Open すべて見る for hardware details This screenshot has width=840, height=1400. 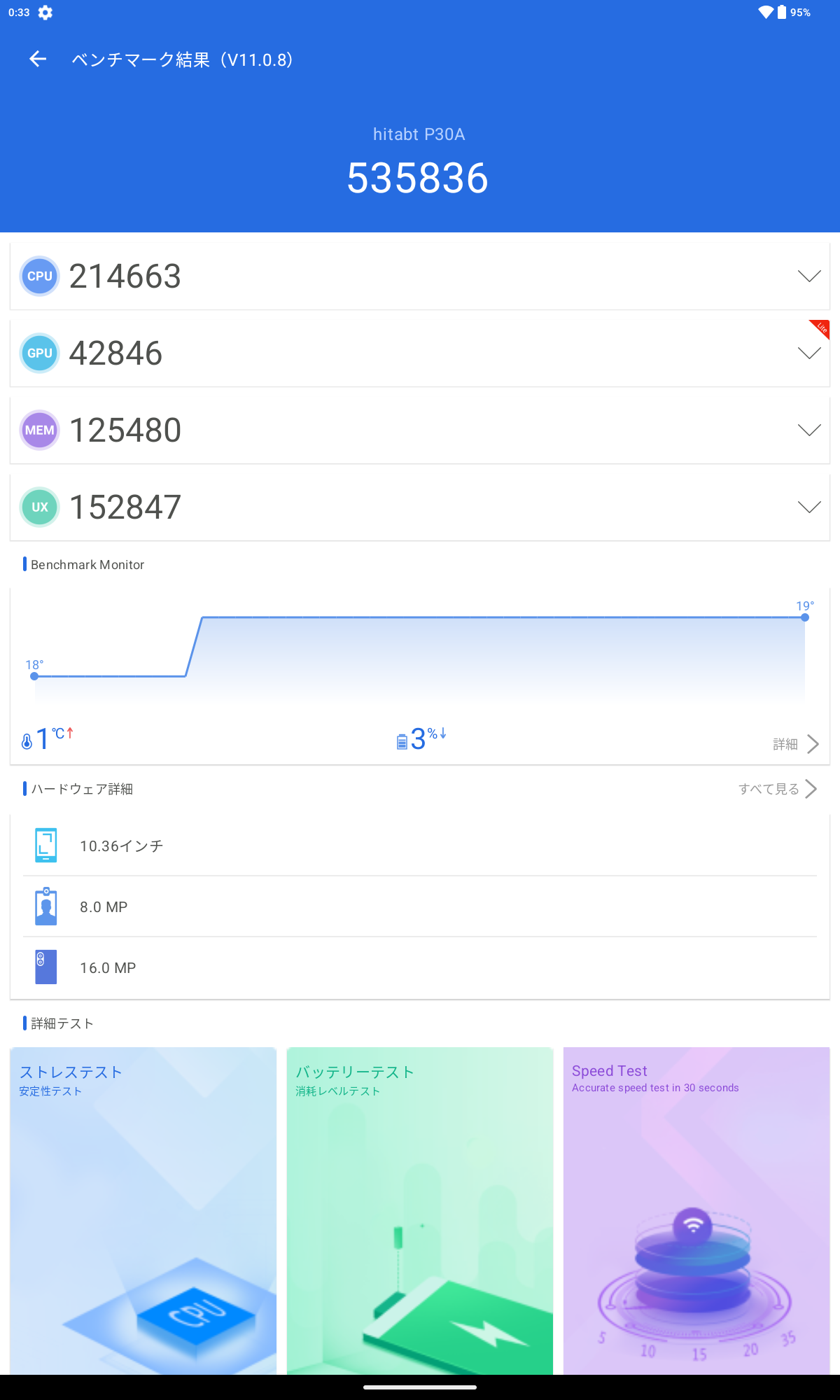pos(777,789)
